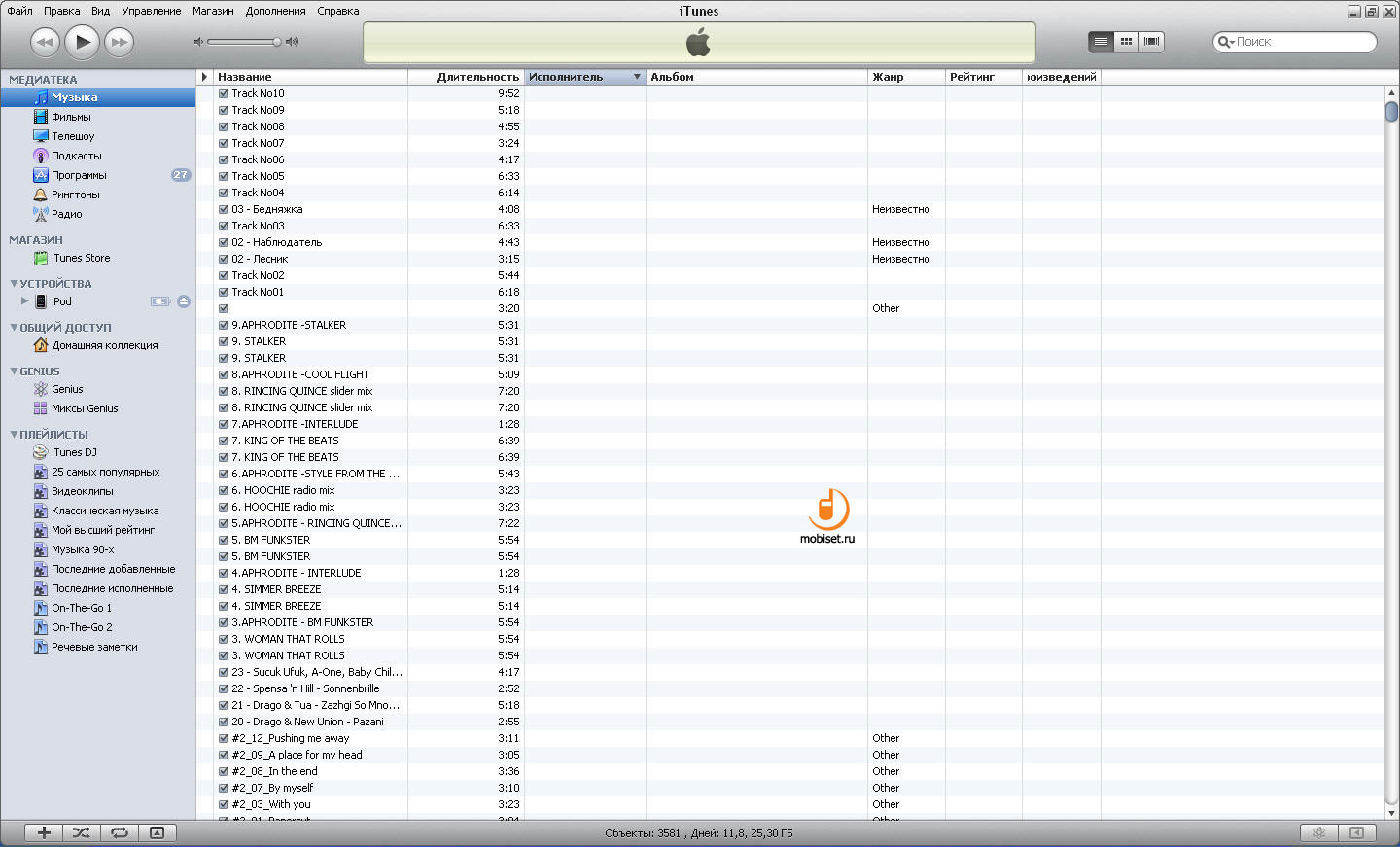Viewport: 1400px width, 847px height.
Task: Collapse the ОБЩИЙ ДОСТУП section
Action: click(14, 327)
